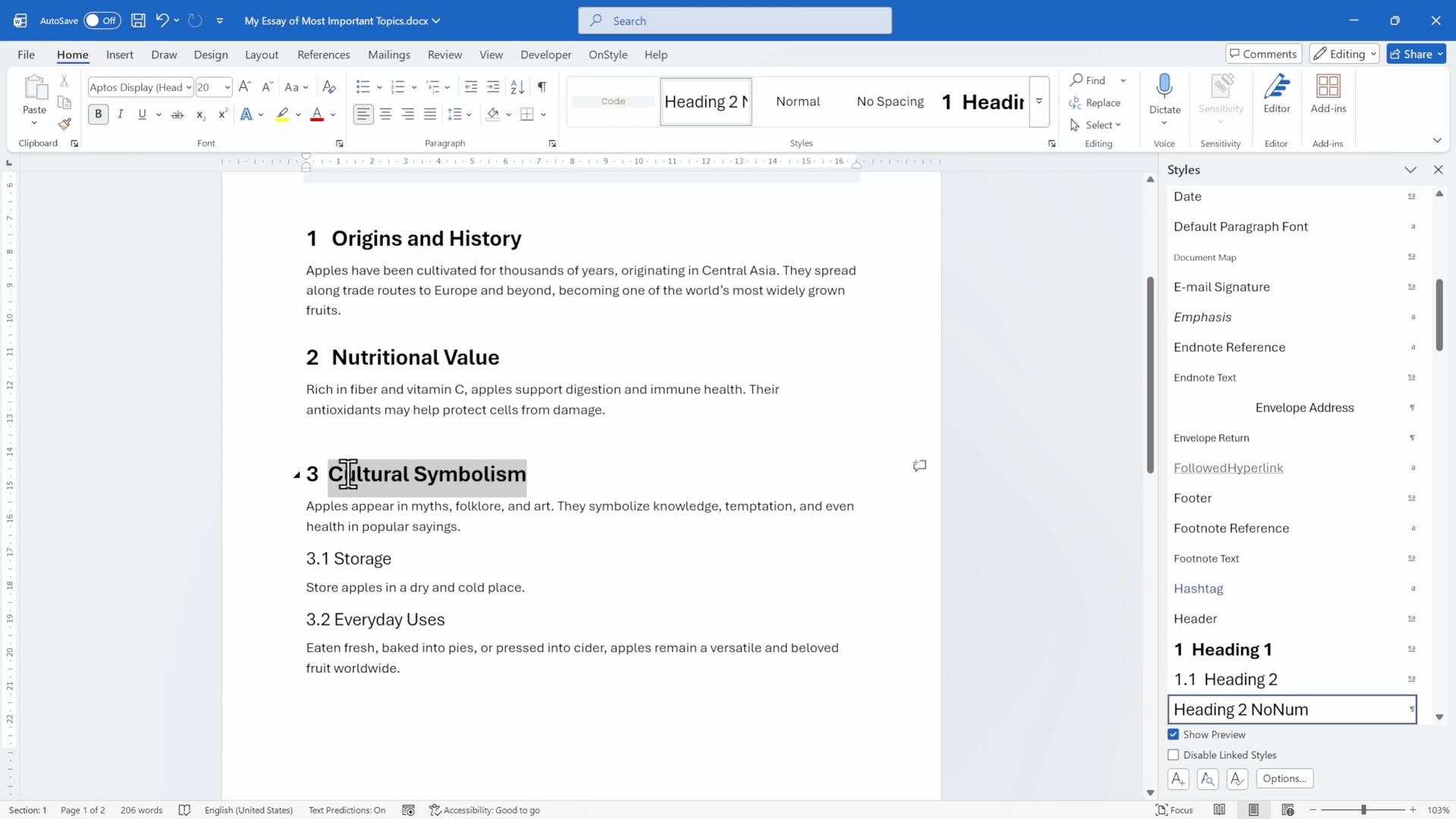Toggle paragraph marks with Show/Hide ¶
Screen dimensions: 1456x819
pyautogui.click(x=542, y=87)
